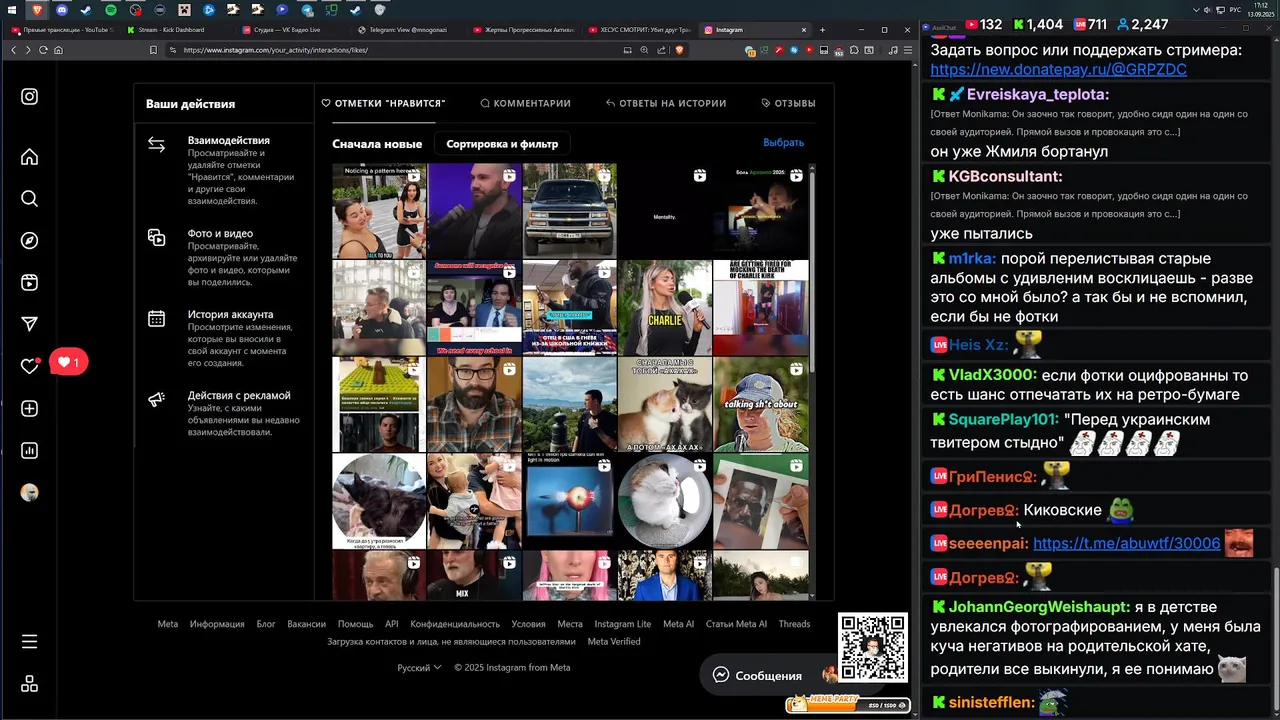Click browser Forward arrow
Image resolution: width=1280 pixels, height=720 pixels.
pos(28,50)
